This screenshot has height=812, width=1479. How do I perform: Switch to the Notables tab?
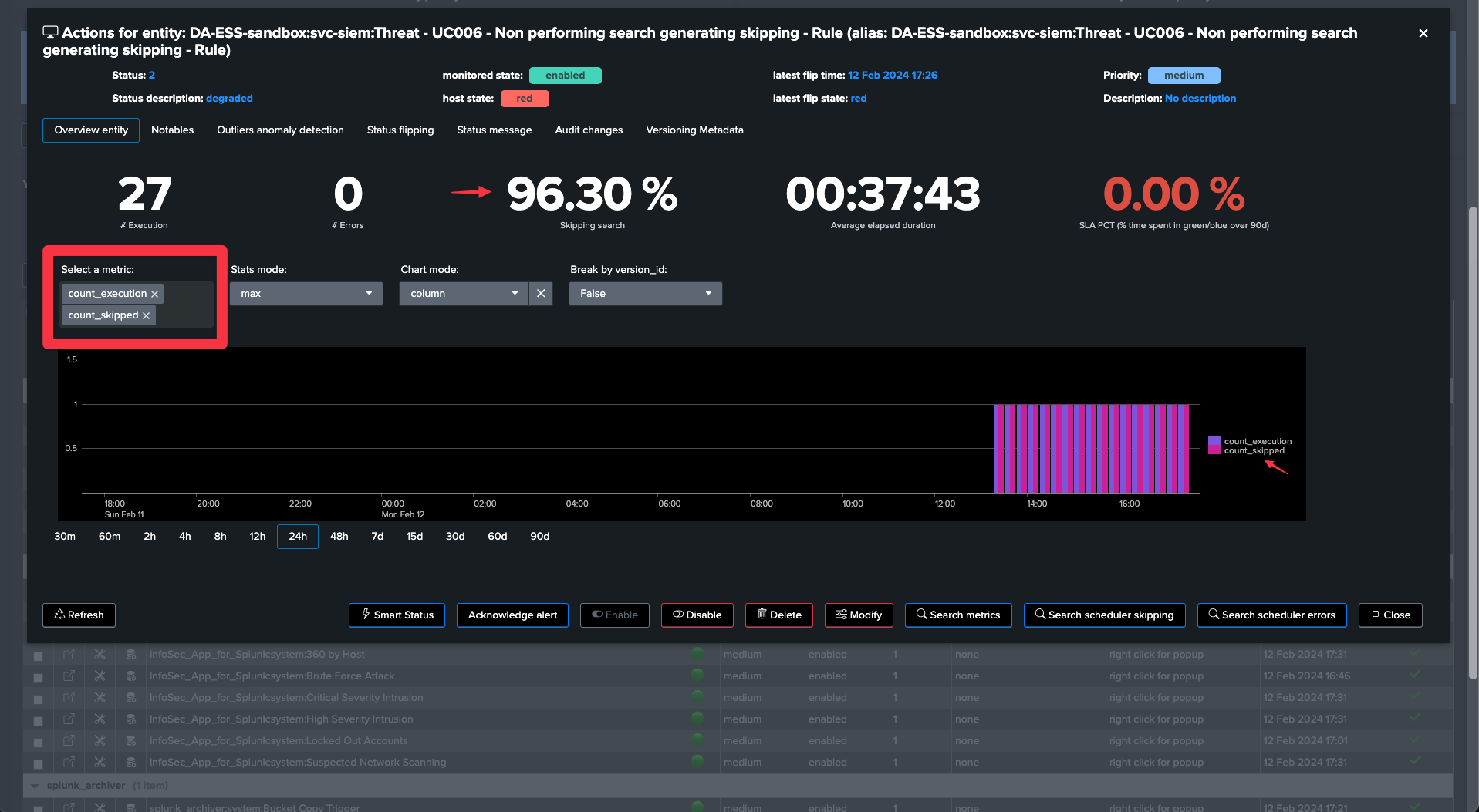coord(172,130)
